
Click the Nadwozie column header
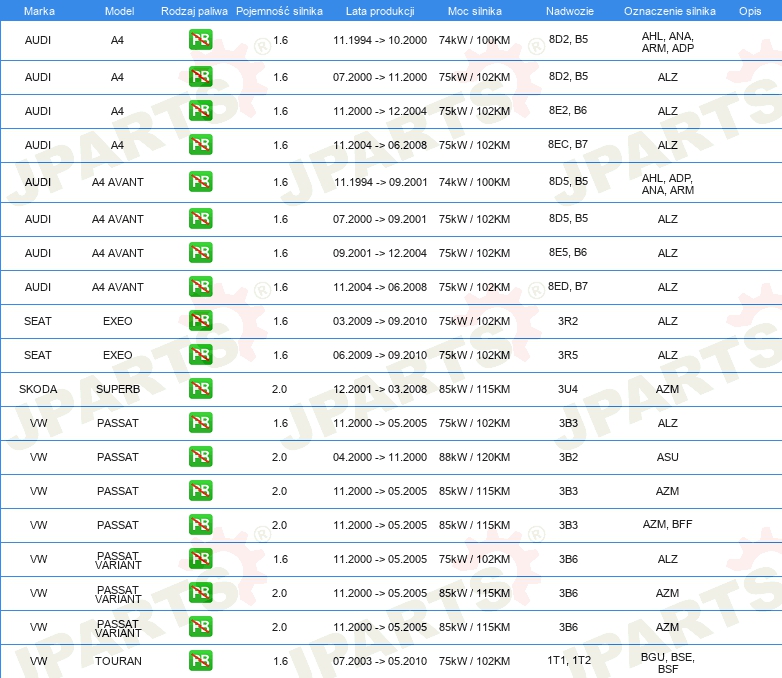(x=570, y=11)
